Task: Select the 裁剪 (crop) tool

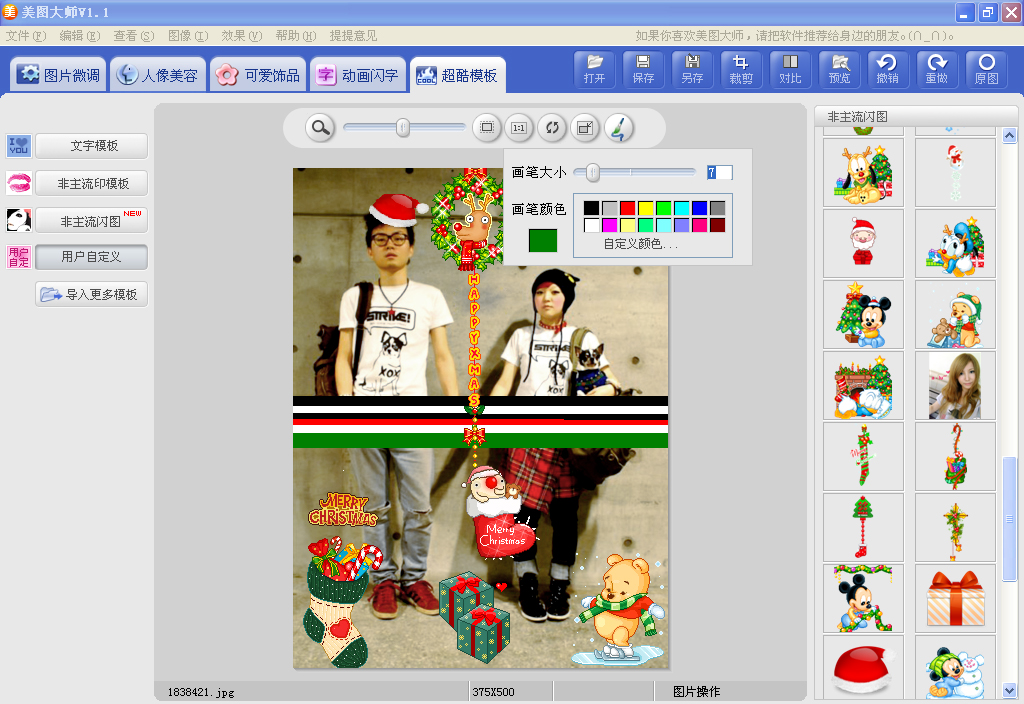Action: (741, 69)
